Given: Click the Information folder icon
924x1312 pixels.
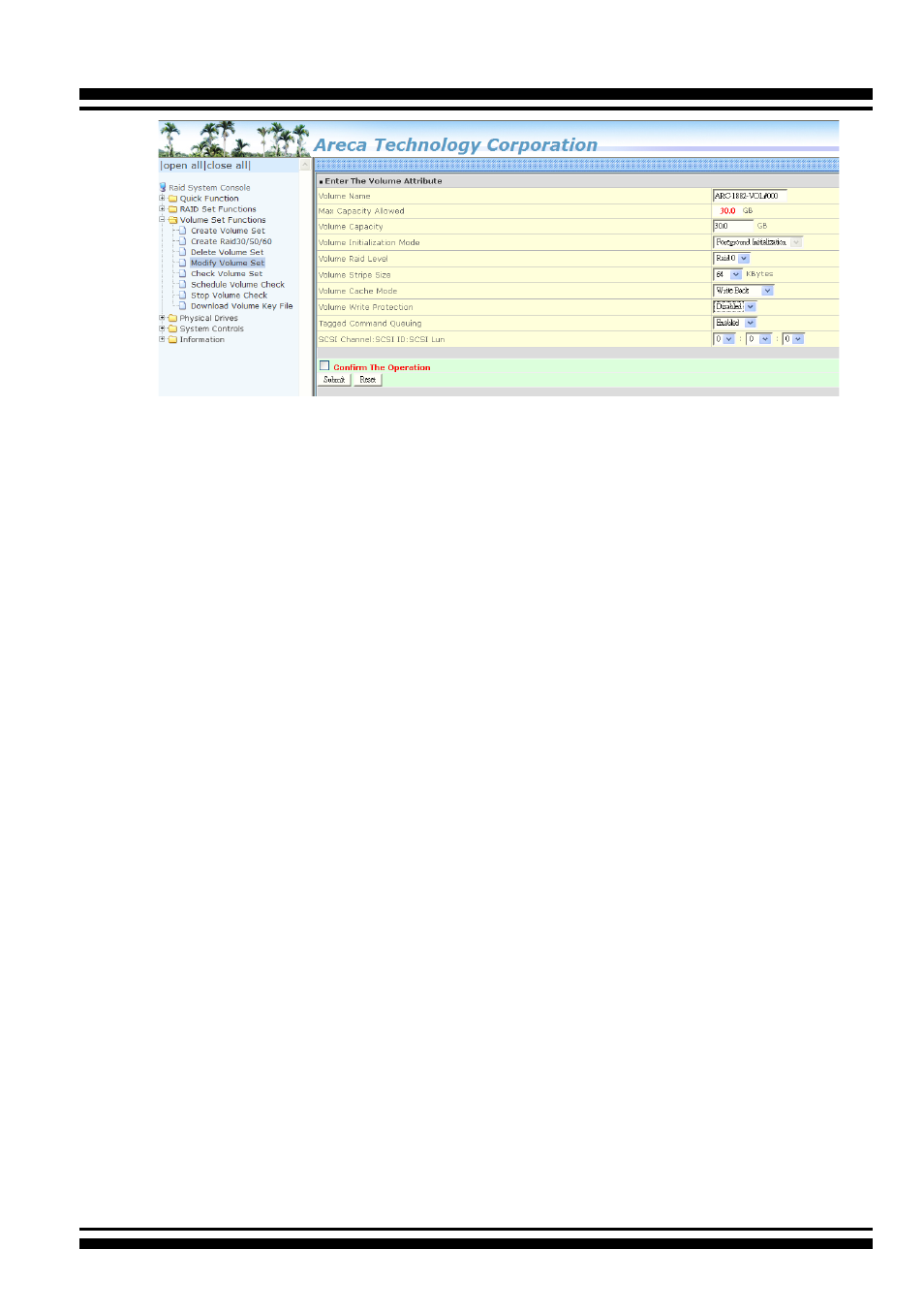Looking at the screenshot, I should pos(172,339).
